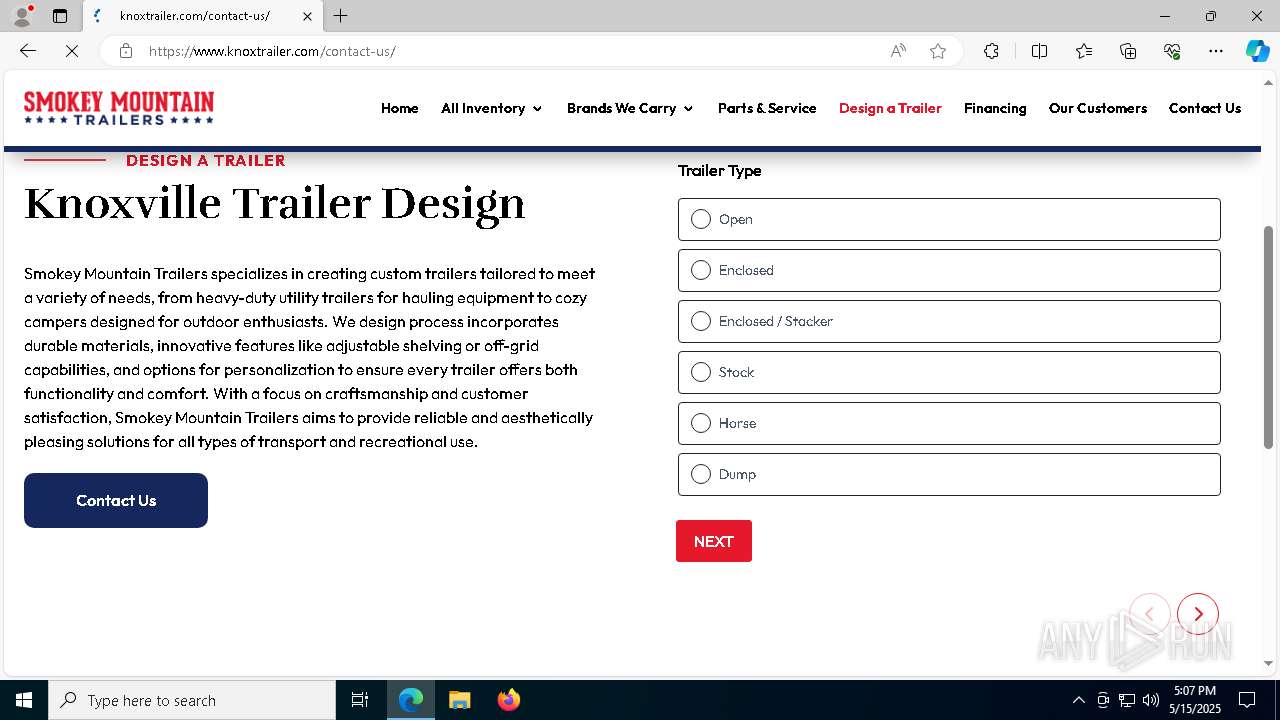Viewport: 1280px width, 720px height.
Task: Open the taskbar clock and date
Action: [1195, 700]
